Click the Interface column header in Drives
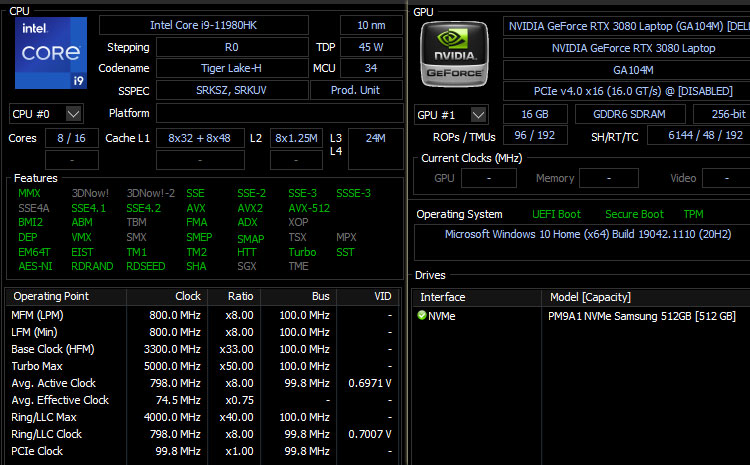The width and height of the screenshot is (750, 465). pos(442,297)
